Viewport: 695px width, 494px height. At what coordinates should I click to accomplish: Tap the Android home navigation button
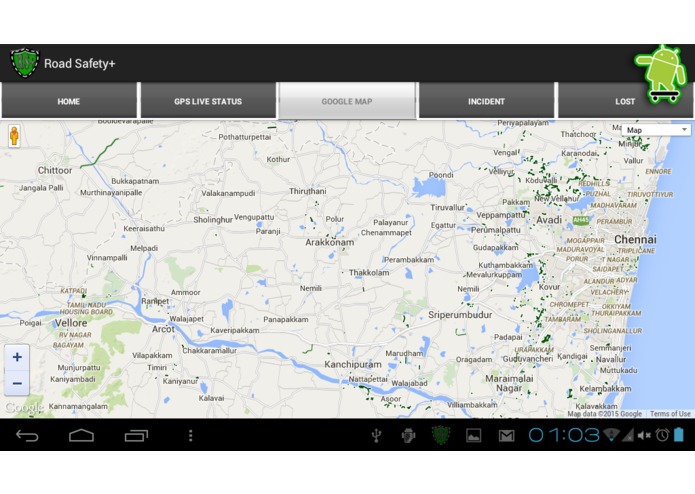pos(82,436)
